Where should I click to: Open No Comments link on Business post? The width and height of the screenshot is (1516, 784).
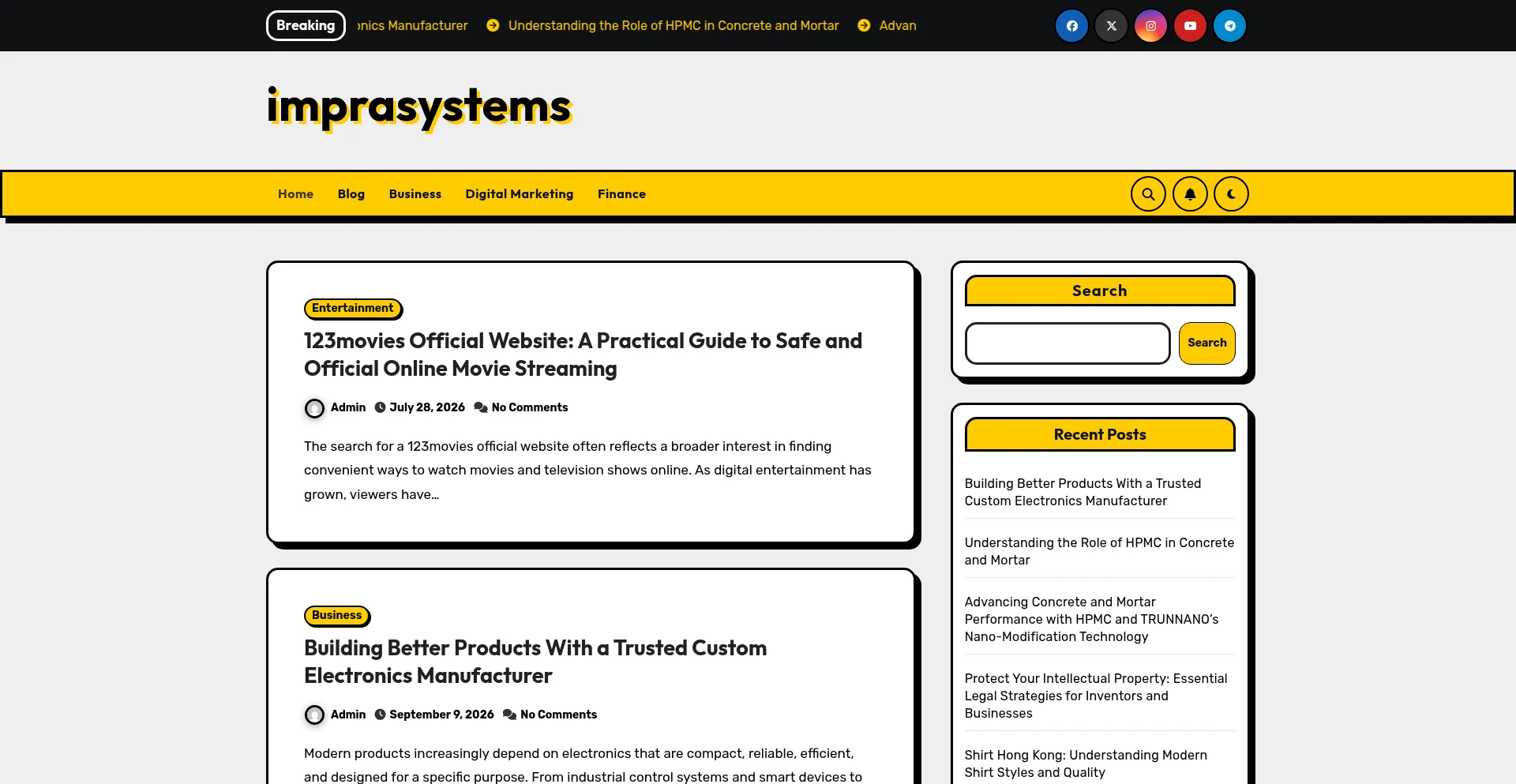[x=558, y=715]
